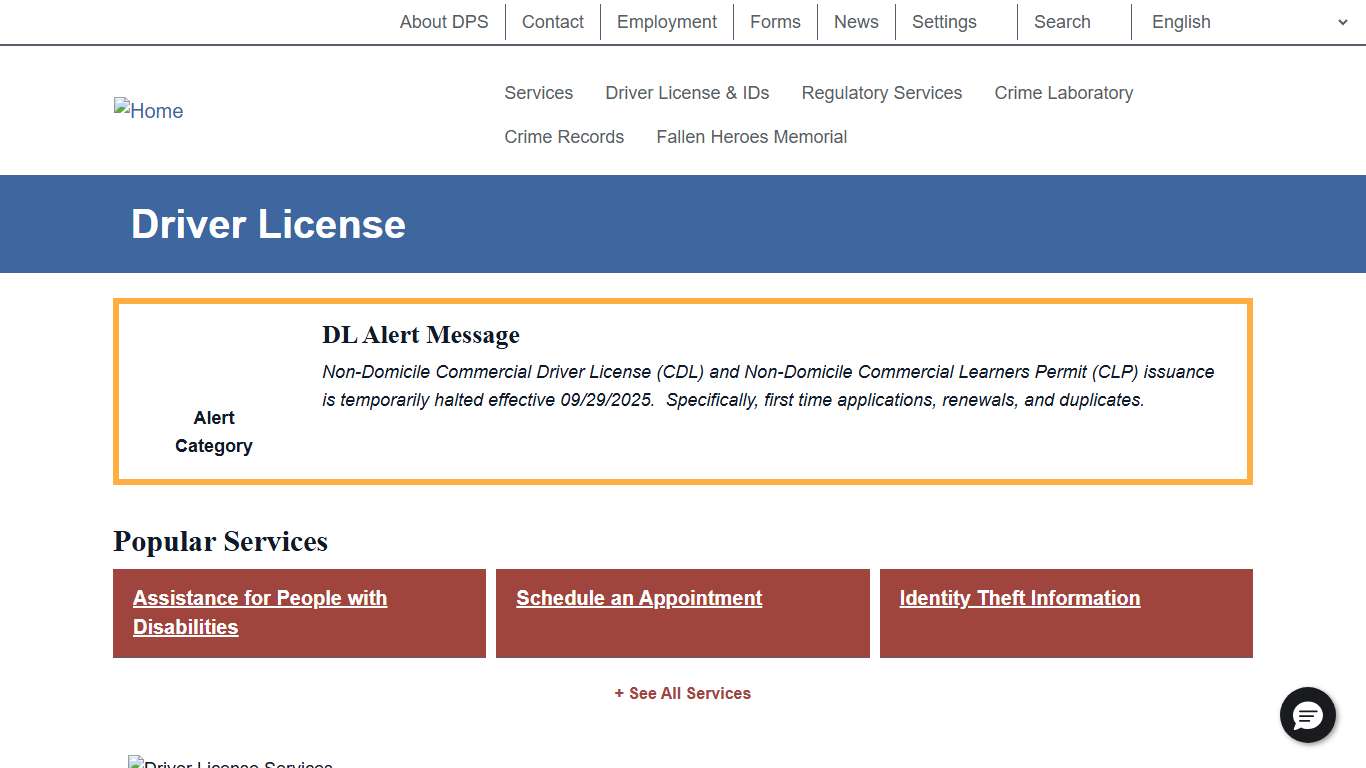Screen dimensions: 1366x768
Task: Open the Contact page
Action: 552,21
